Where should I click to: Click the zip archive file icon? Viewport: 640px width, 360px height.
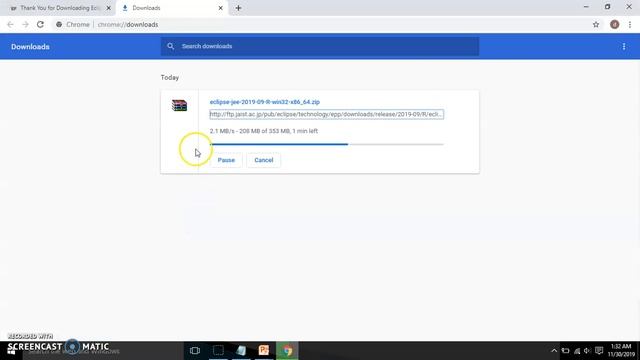tap(179, 105)
